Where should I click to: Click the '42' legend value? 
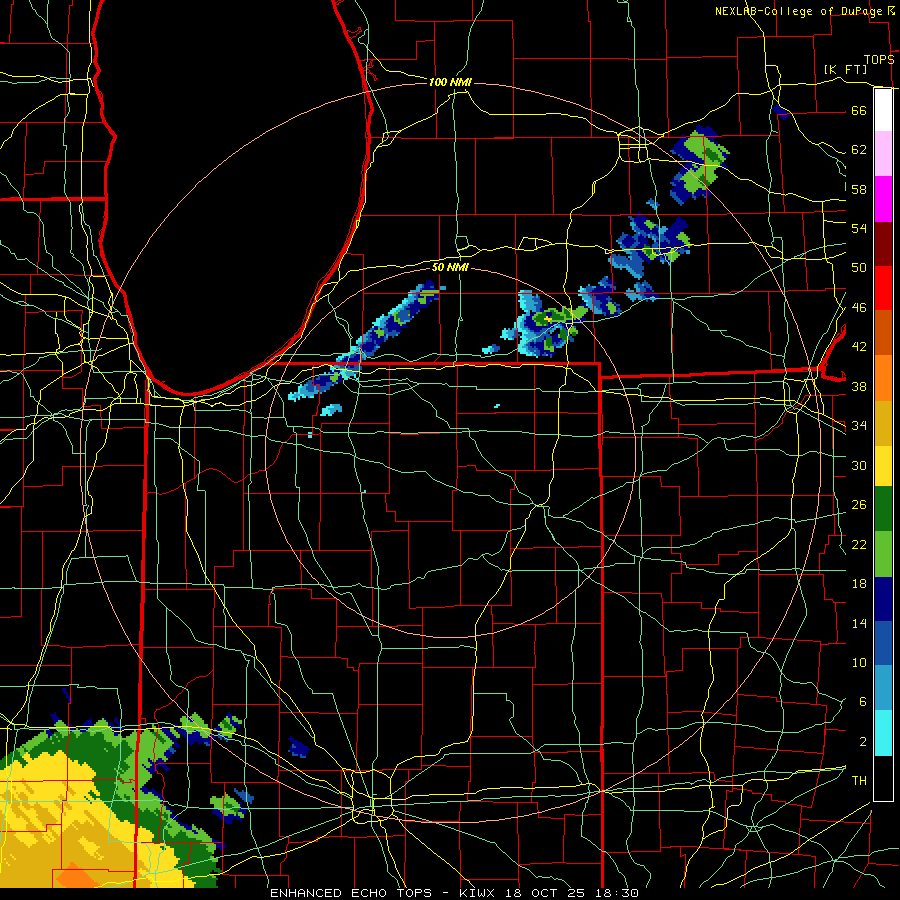coord(859,347)
